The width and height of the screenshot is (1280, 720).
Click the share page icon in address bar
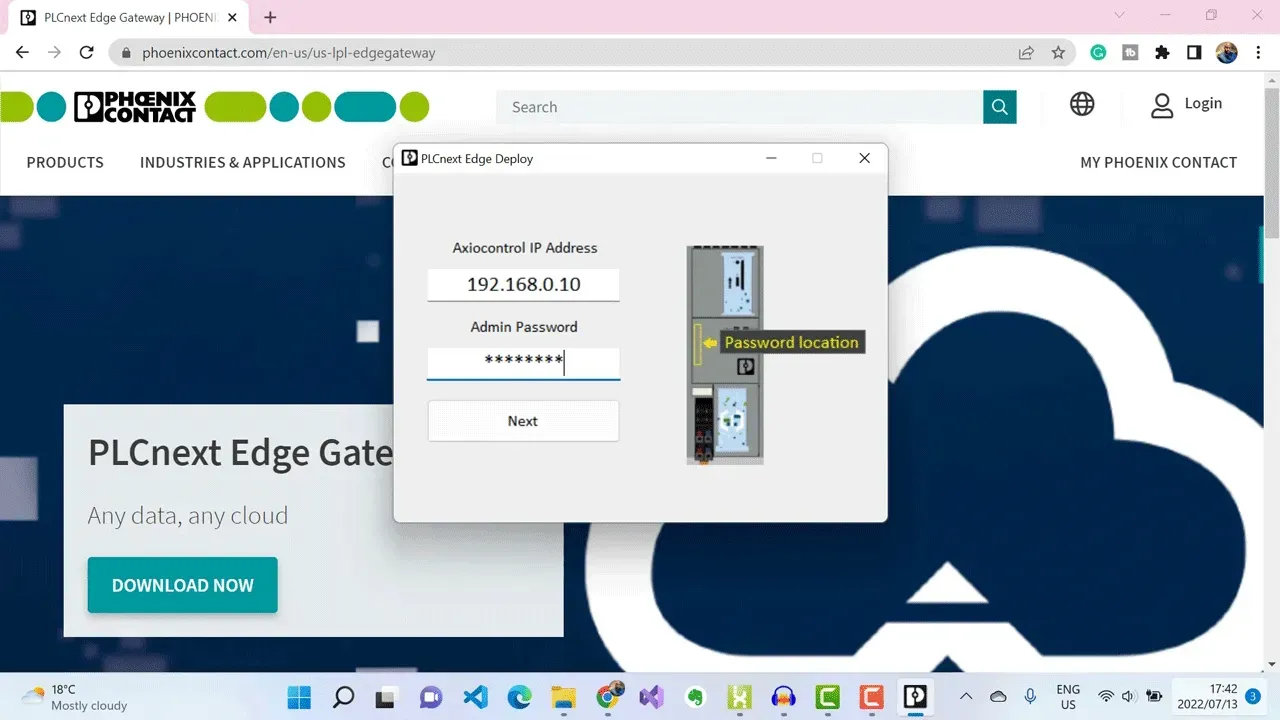click(x=1026, y=53)
